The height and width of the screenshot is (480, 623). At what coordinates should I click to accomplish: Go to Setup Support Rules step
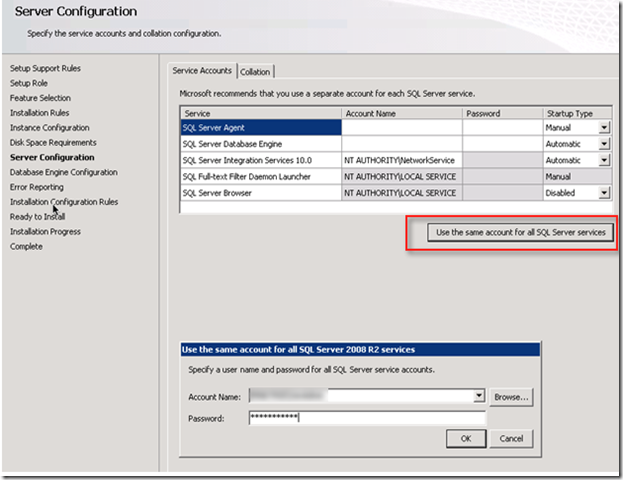45,68
